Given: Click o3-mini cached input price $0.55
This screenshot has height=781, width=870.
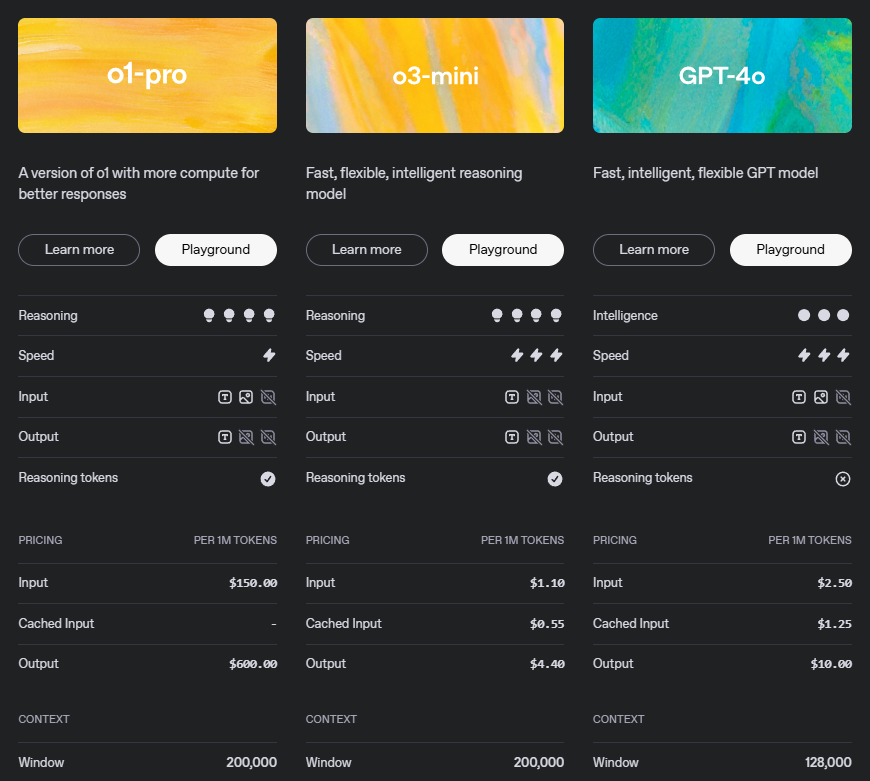Looking at the screenshot, I should point(547,624).
